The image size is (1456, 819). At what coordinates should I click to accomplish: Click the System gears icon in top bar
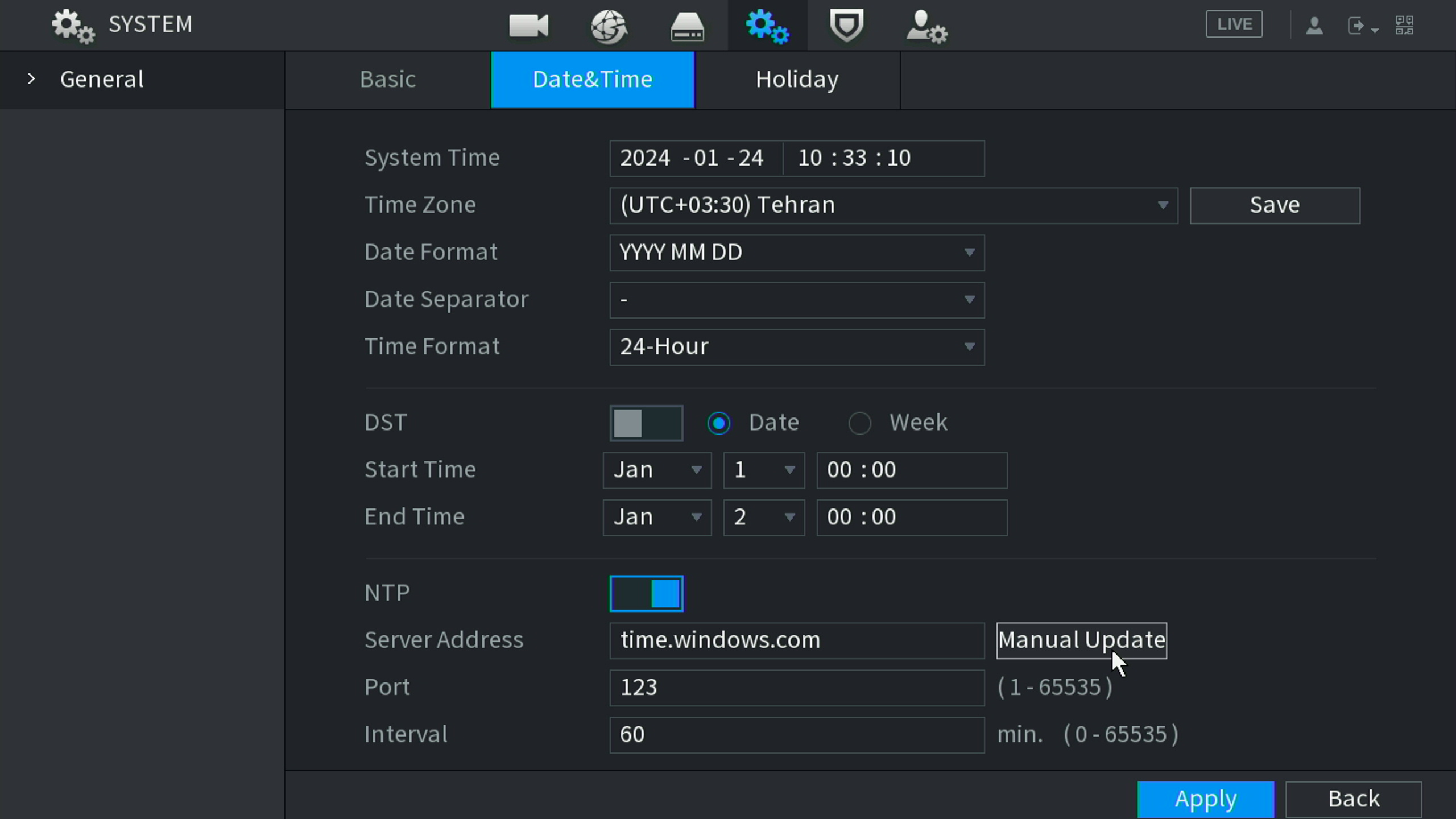pos(767,26)
